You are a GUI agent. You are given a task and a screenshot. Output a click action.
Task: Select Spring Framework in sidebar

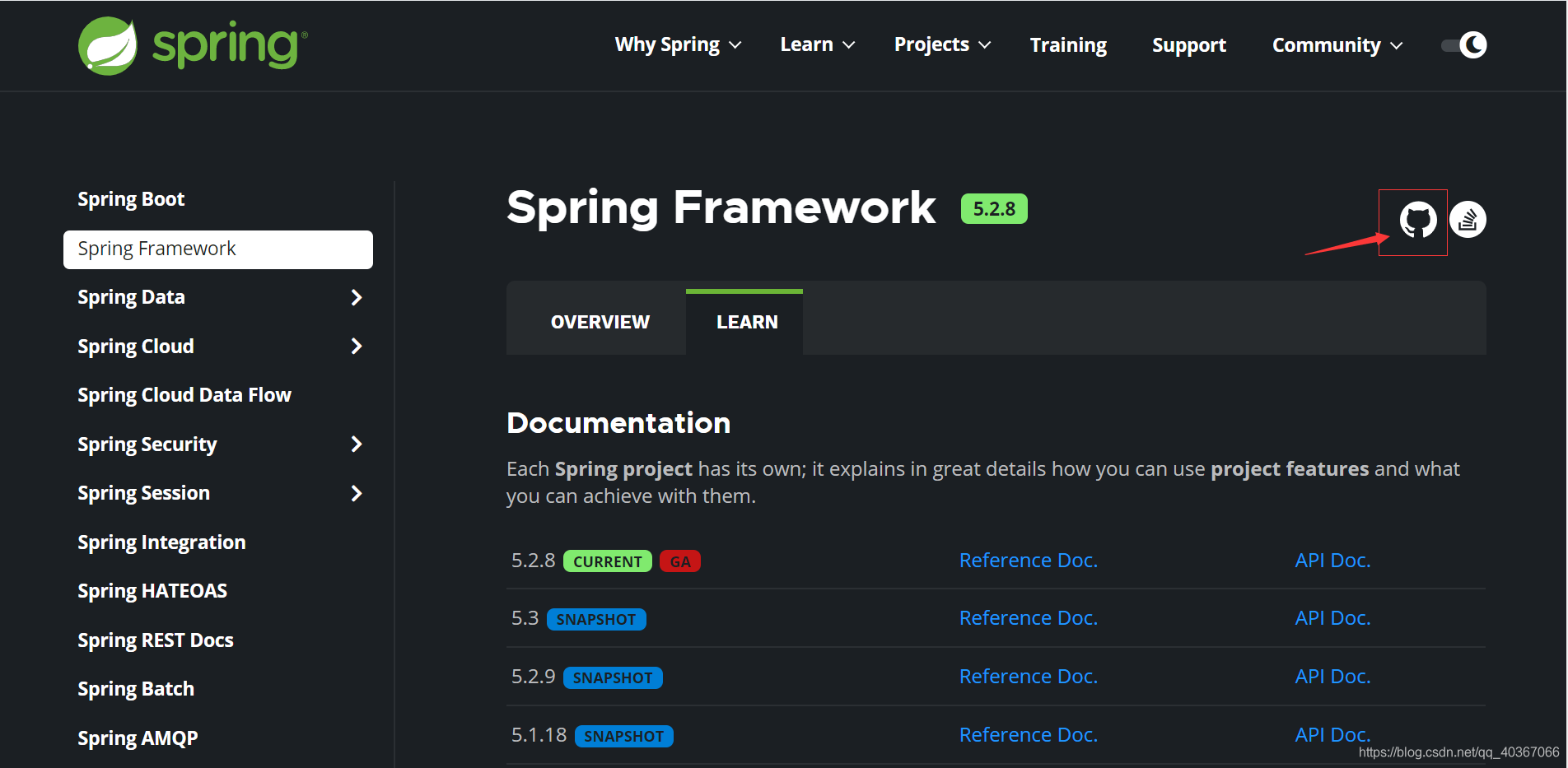(218, 249)
